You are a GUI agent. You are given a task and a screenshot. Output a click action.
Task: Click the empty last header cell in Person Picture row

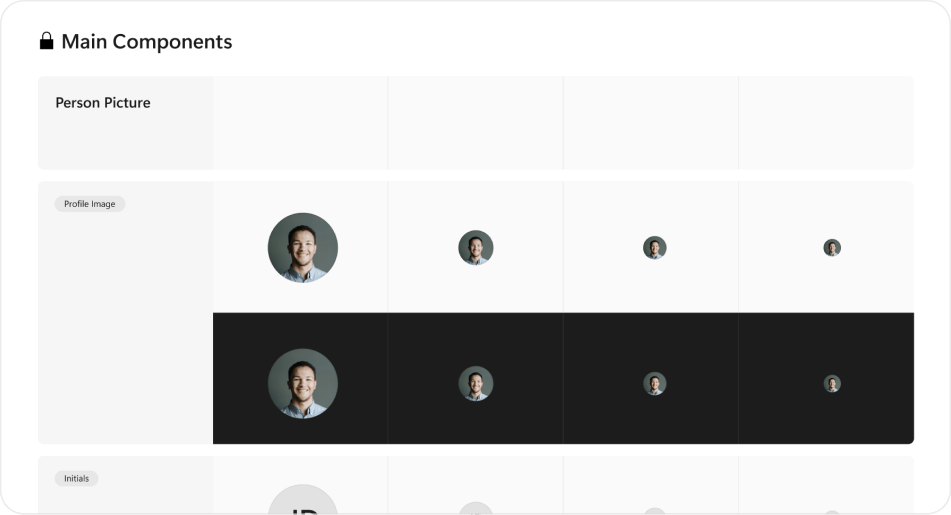coord(826,123)
